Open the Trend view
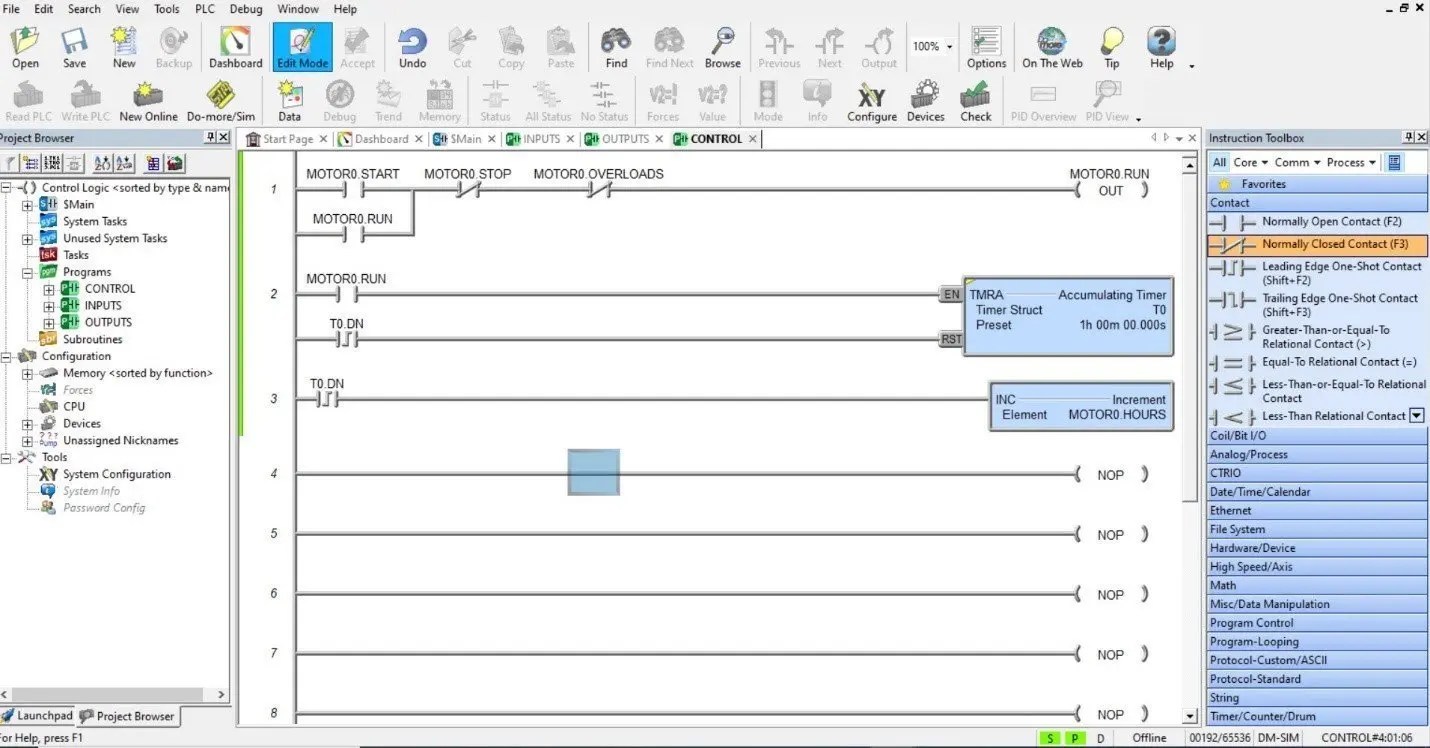Viewport: 1430px width, 748px height. pyautogui.click(x=388, y=100)
